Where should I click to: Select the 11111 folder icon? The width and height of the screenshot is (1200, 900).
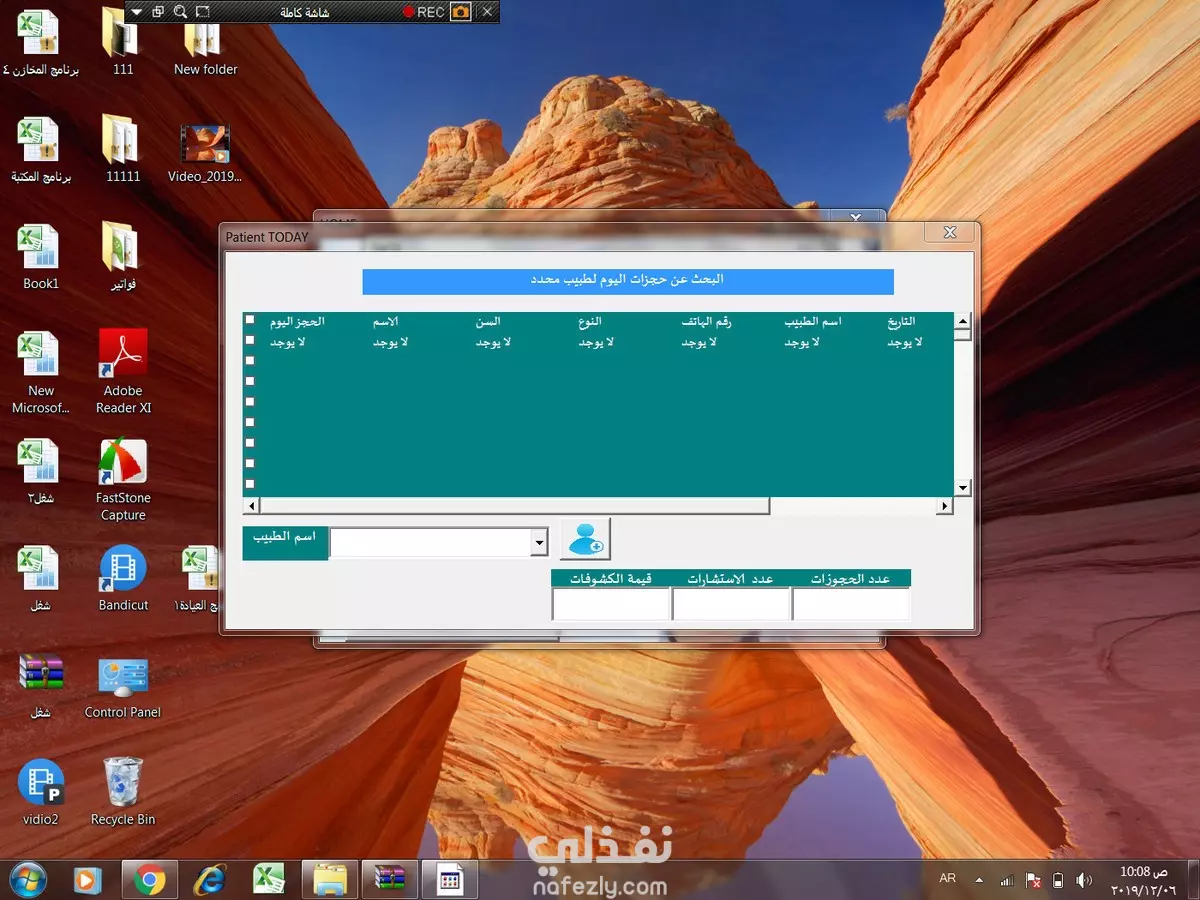(x=123, y=150)
